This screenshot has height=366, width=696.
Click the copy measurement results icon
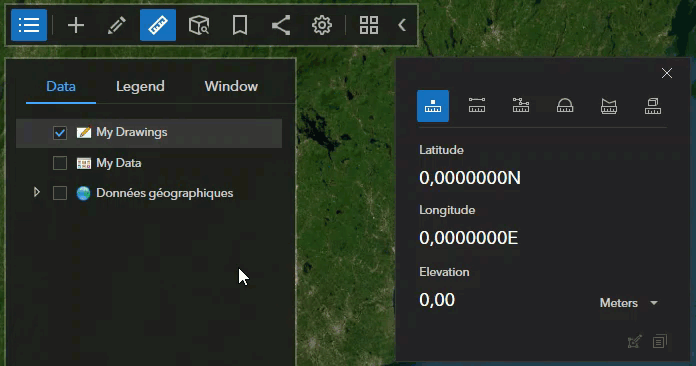tap(660, 341)
